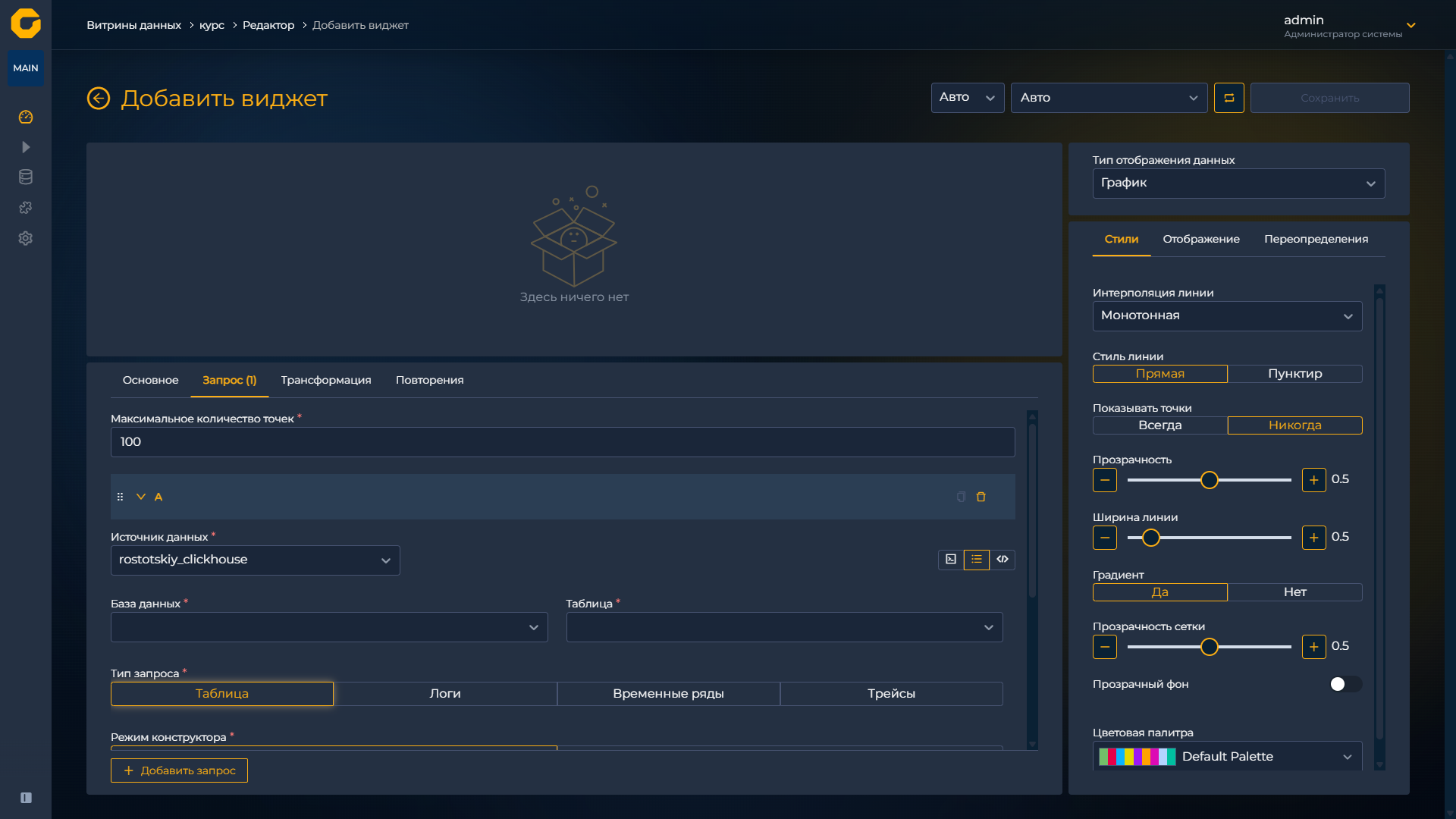Choose Временные ряды query type
The image size is (1456, 819).
point(668,694)
